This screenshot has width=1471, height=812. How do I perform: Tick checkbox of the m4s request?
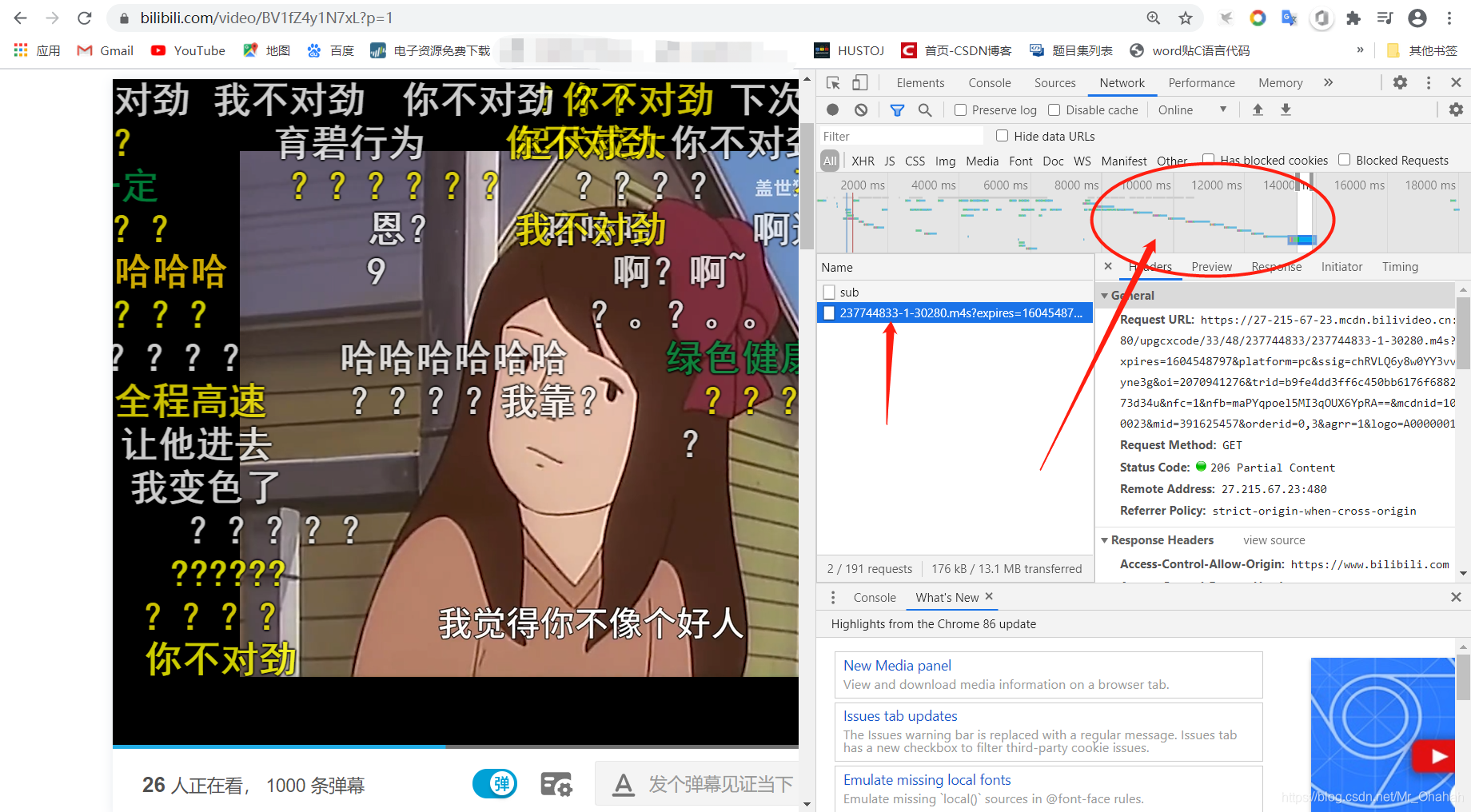[x=829, y=312]
